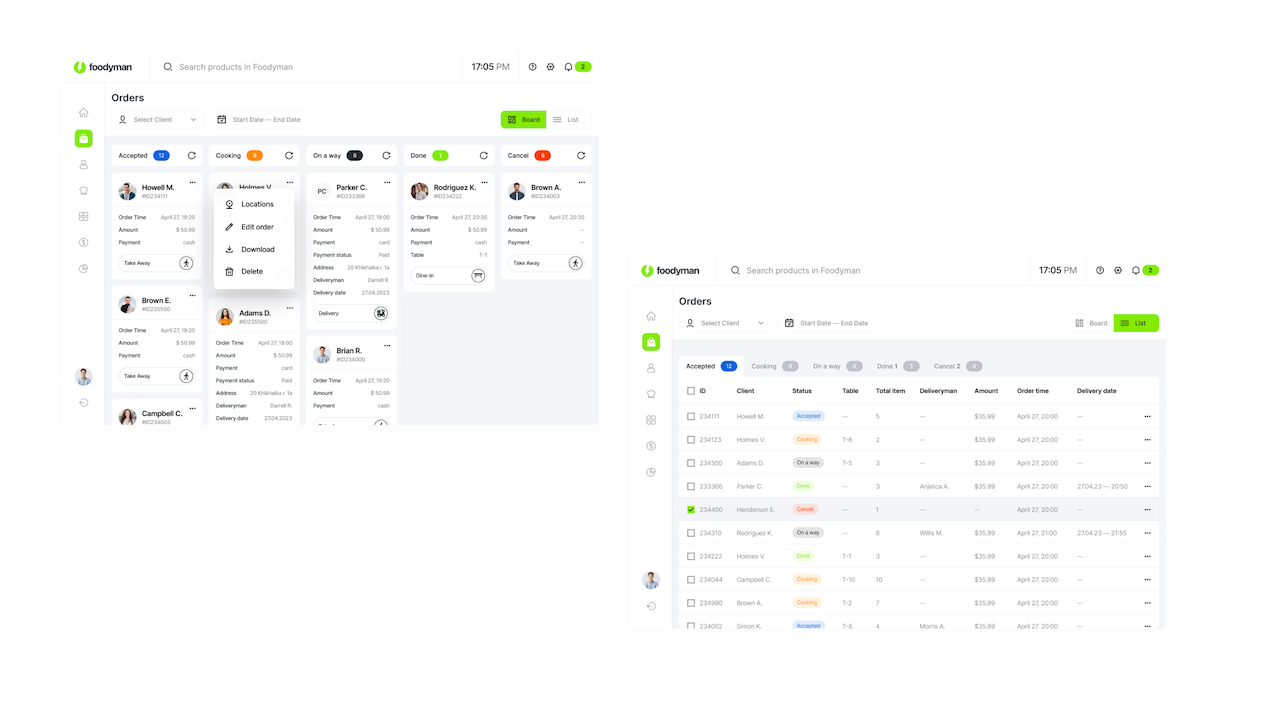1280x720 pixels.
Task: Open more options on Rodriguez K. card
Action: [485, 182]
